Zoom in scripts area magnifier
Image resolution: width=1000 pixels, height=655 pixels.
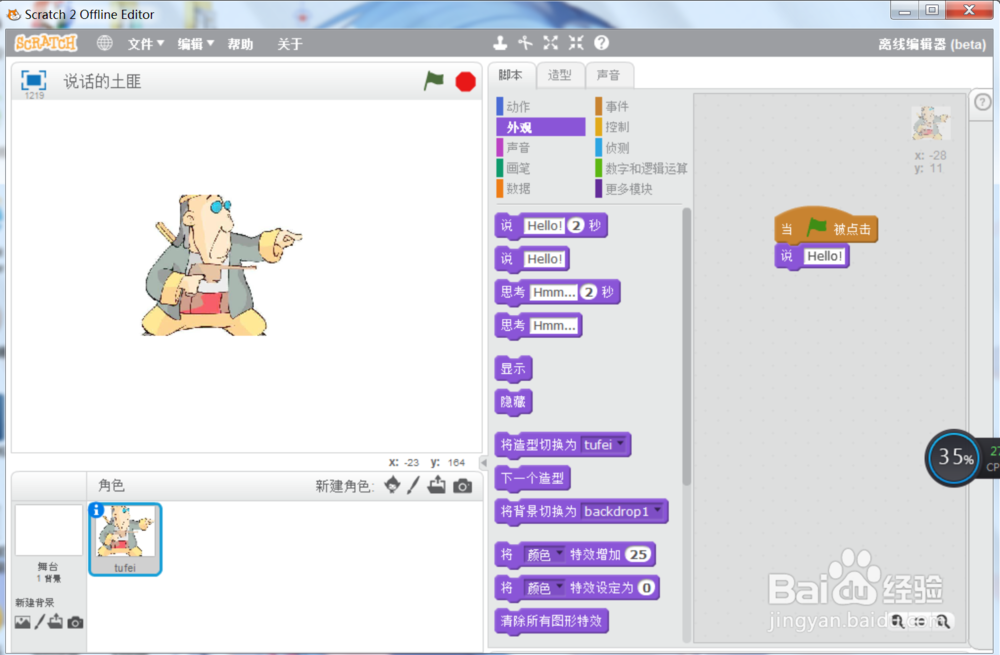(943, 621)
